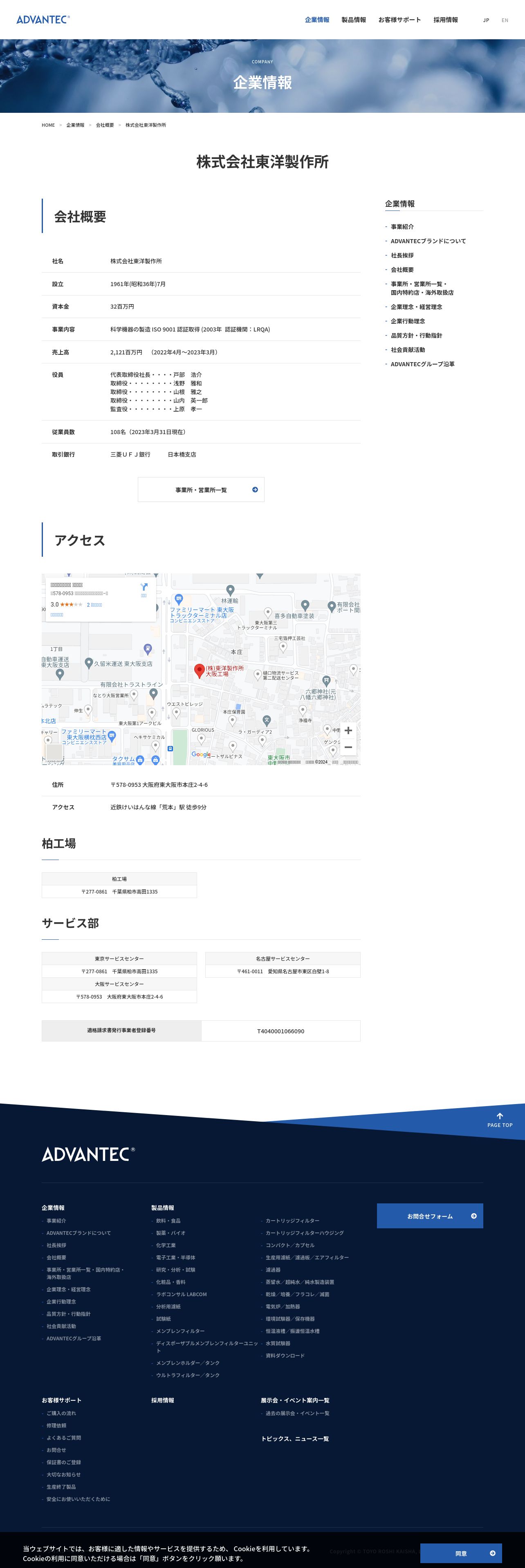Click the 同意 cookie consent button
Image resolution: width=525 pixels, height=1568 pixels.
click(x=461, y=1553)
